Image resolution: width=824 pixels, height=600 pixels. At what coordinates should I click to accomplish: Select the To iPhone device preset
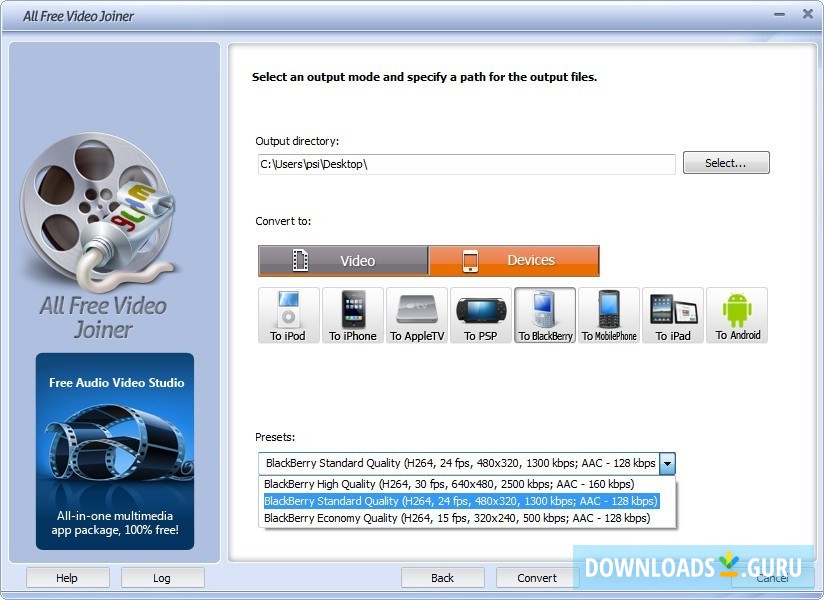point(352,315)
